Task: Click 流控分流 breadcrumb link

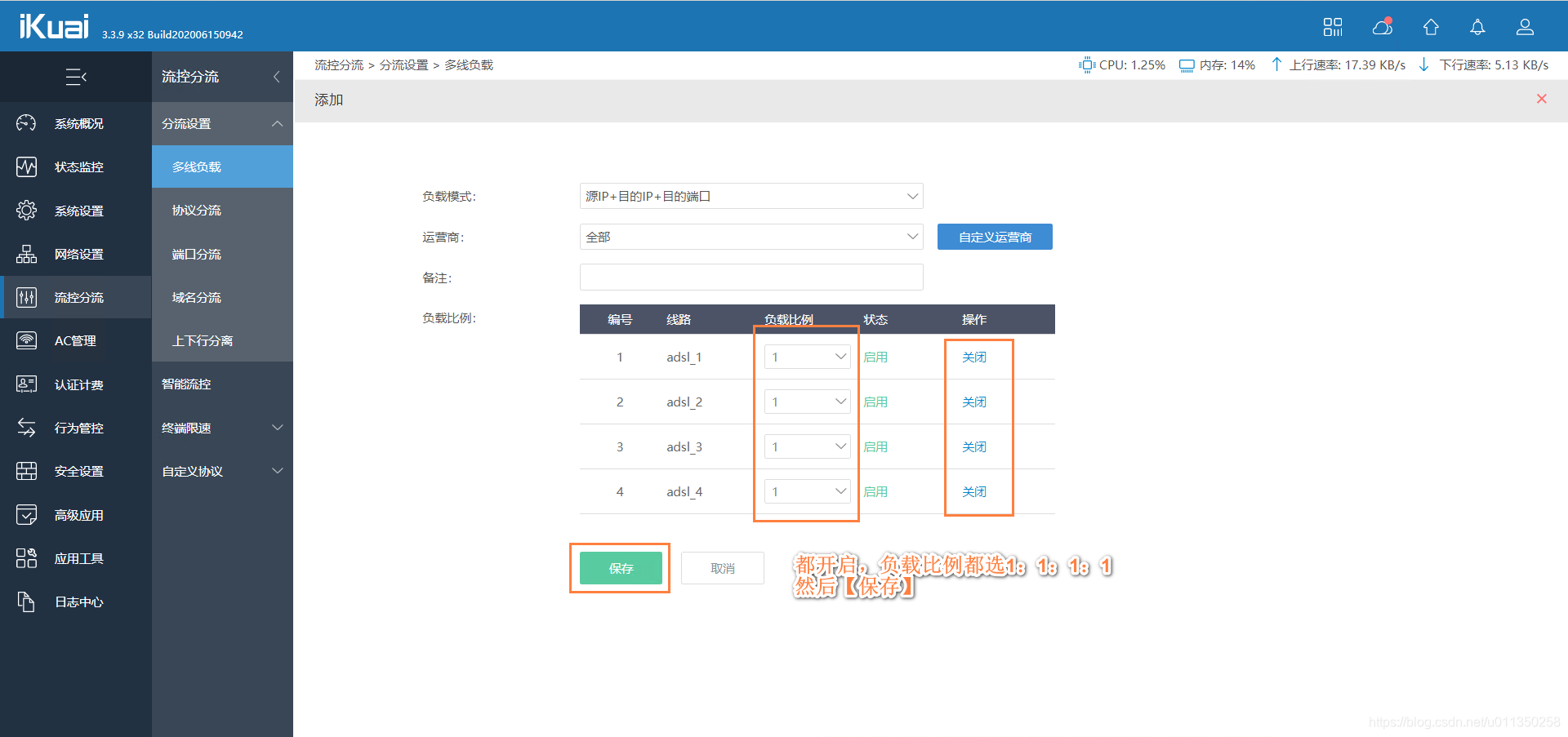Action: coord(339,65)
